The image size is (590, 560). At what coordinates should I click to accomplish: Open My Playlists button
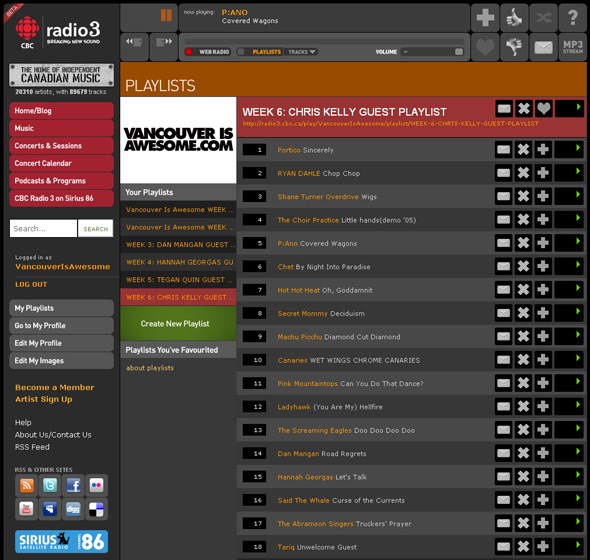[x=62, y=308]
